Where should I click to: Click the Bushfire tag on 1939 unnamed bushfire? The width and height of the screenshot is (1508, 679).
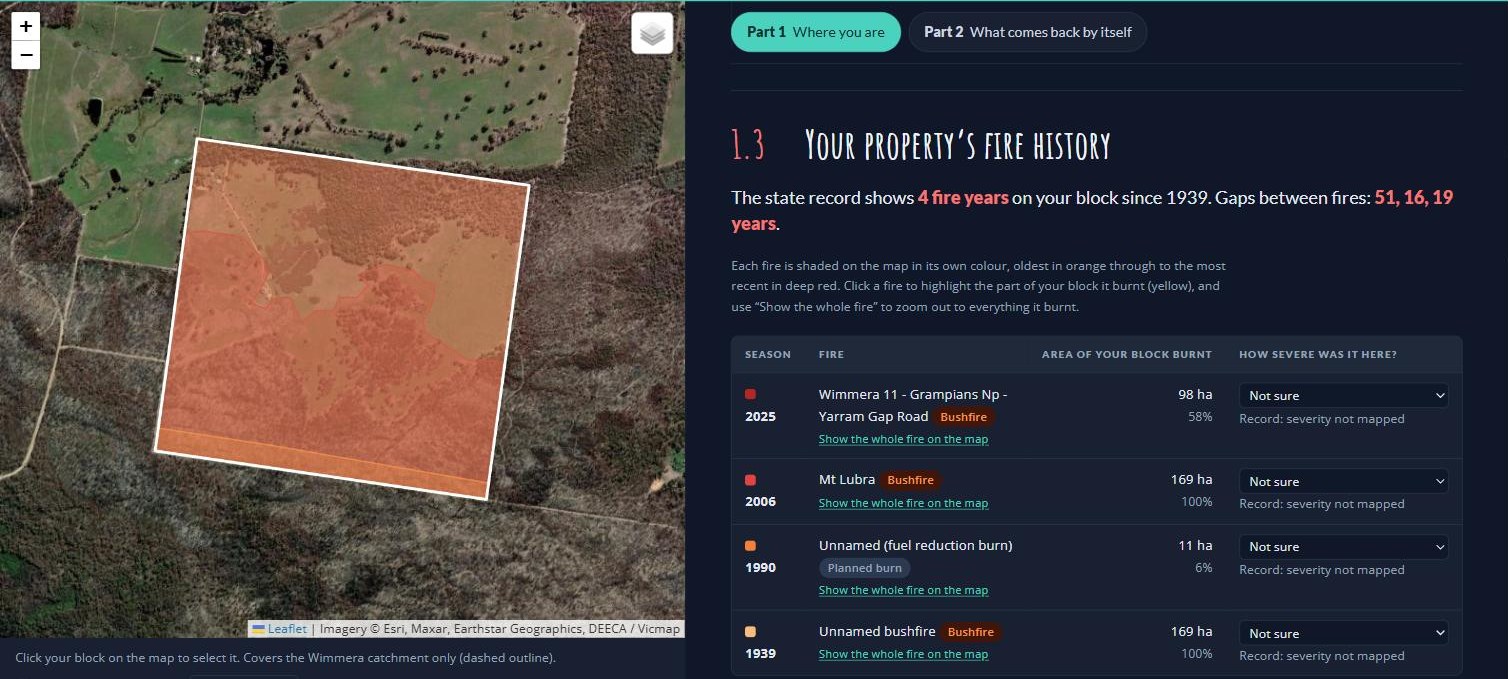pos(971,632)
